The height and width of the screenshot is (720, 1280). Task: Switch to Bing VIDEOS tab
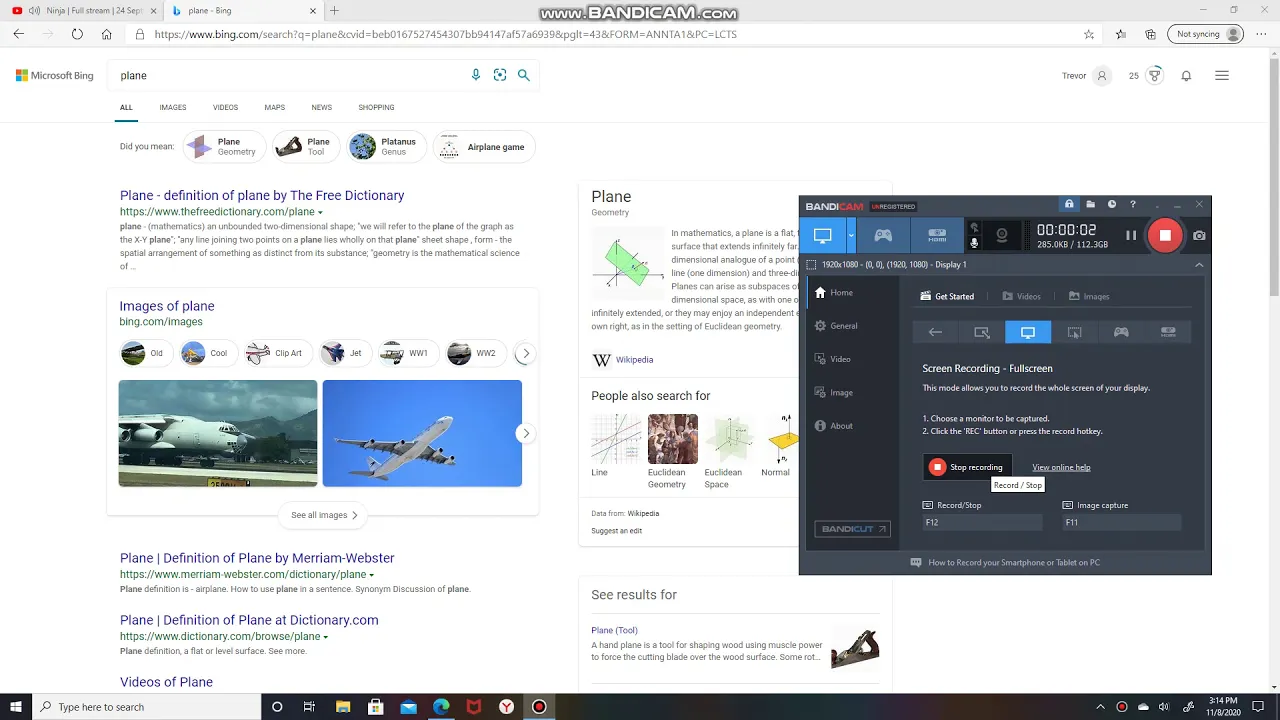click(x=225, y=107)
